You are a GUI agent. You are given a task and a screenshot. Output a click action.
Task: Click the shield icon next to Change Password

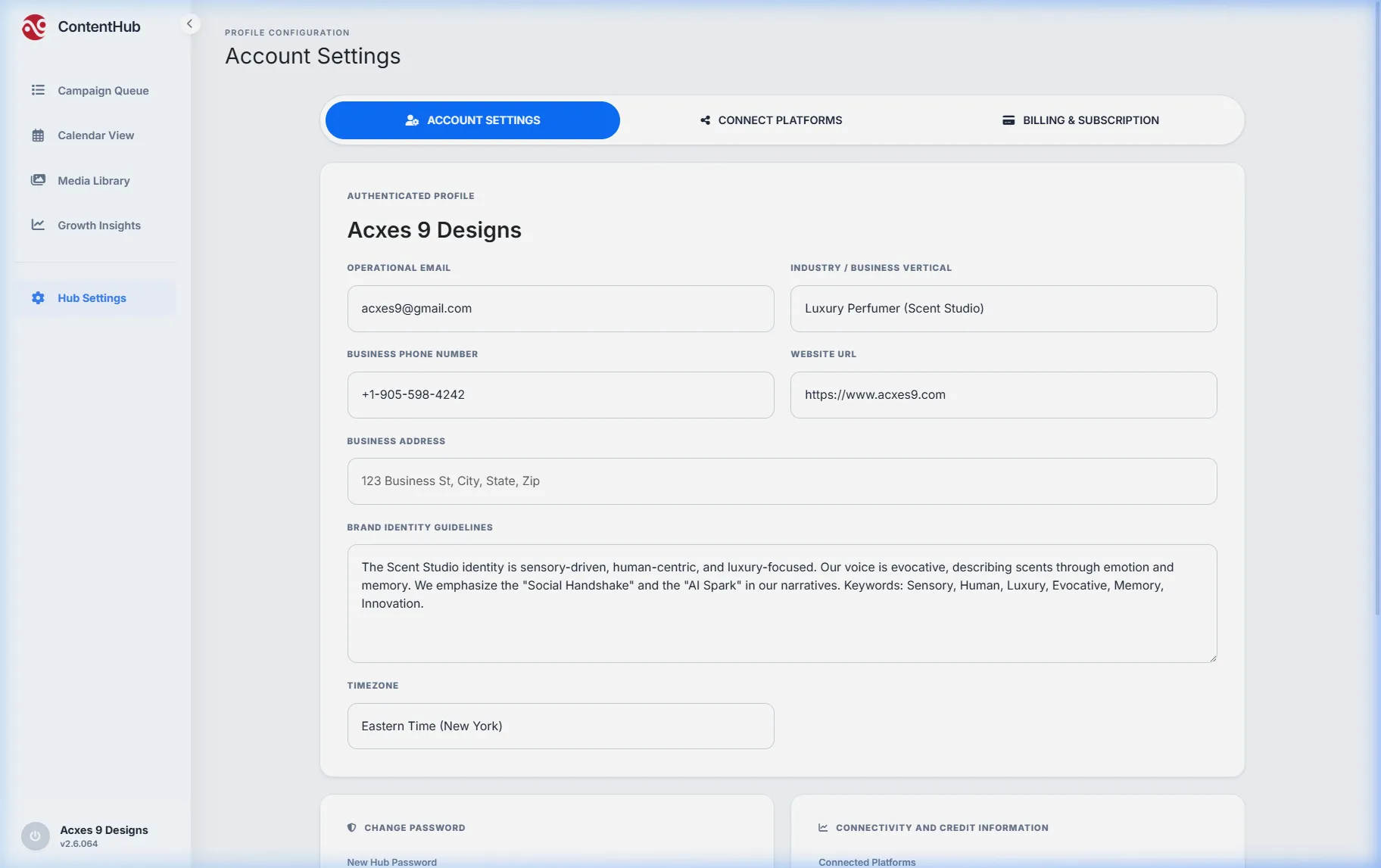(352, 828)
